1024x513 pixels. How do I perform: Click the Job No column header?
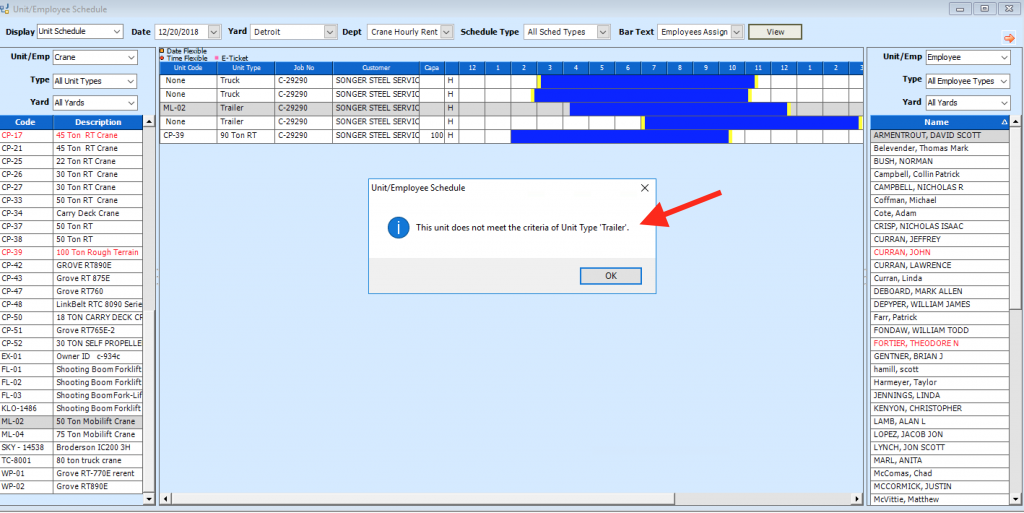click(x=304, y=68)
